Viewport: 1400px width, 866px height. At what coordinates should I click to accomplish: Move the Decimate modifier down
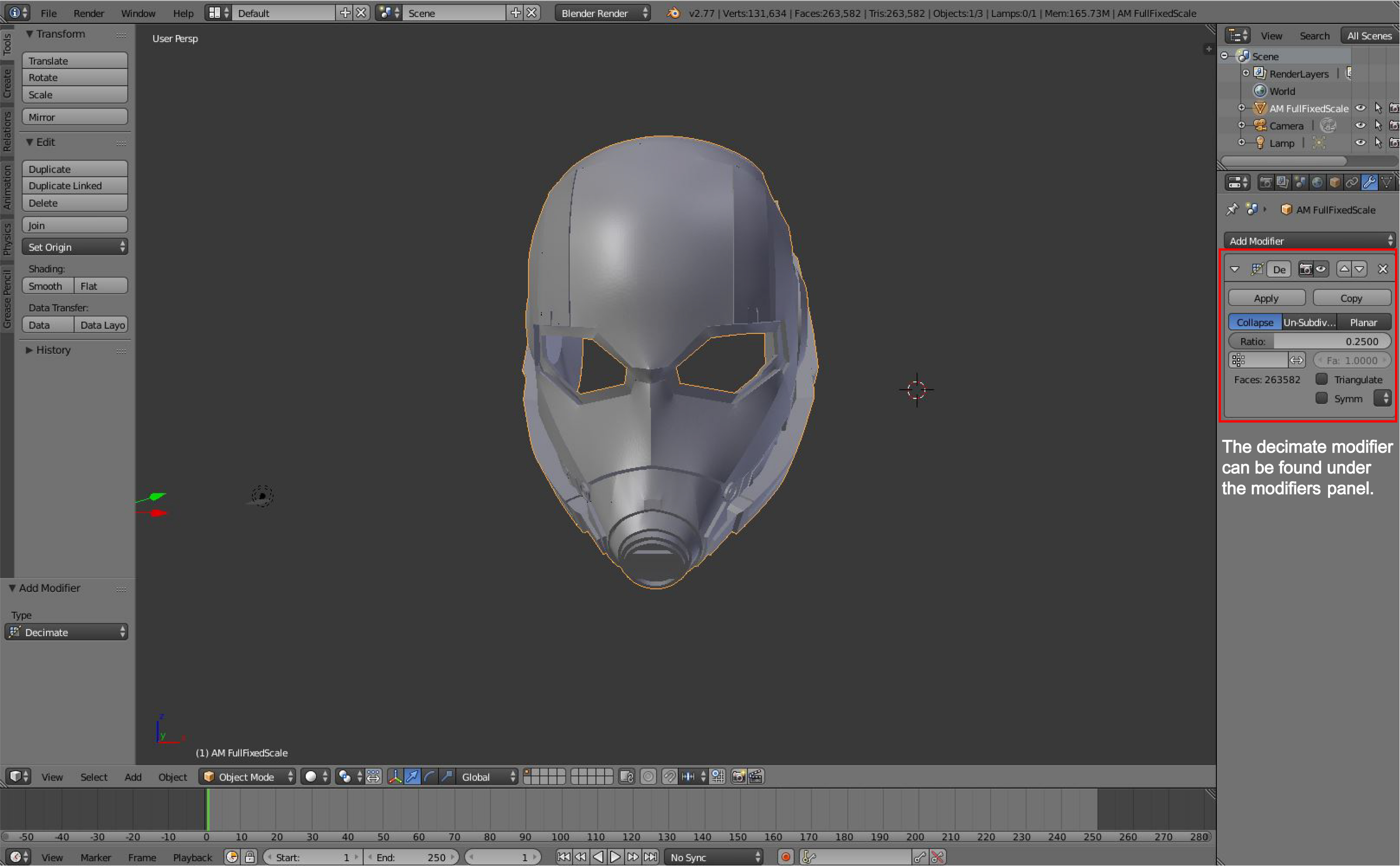coord(1359,269)
